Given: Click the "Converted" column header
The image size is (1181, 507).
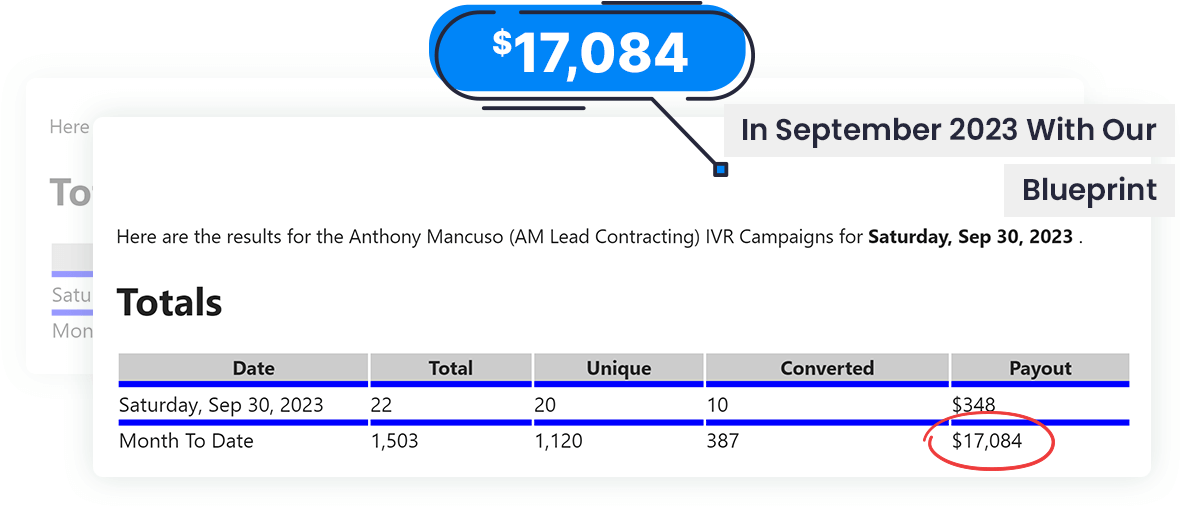Looking at the screenshot, I should point(827,368).
